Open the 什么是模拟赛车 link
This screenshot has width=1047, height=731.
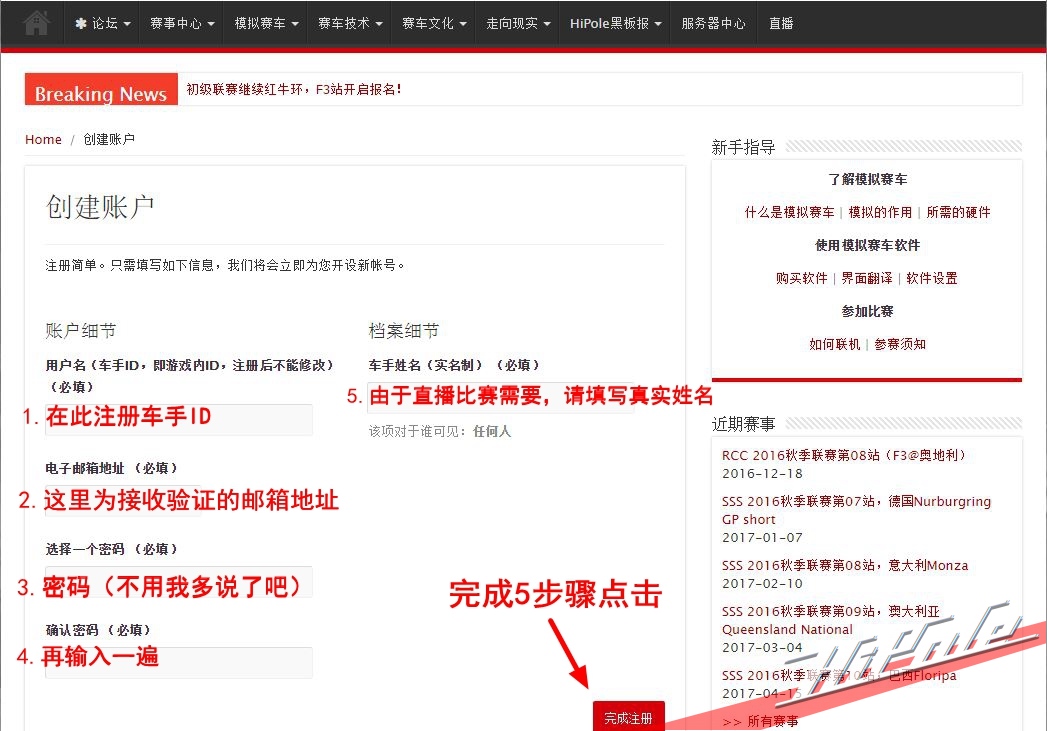789,212
